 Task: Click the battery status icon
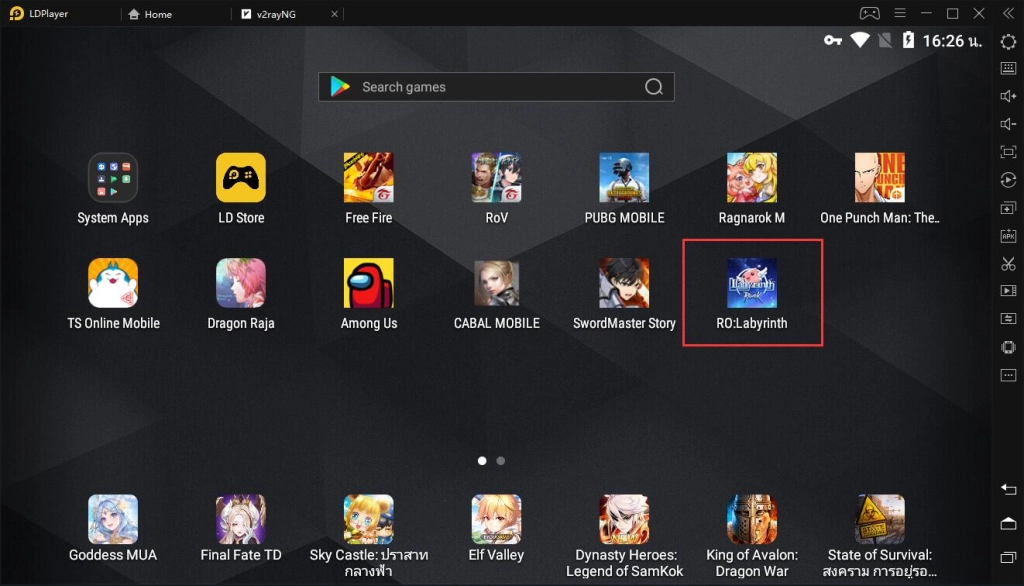point(908,41)
